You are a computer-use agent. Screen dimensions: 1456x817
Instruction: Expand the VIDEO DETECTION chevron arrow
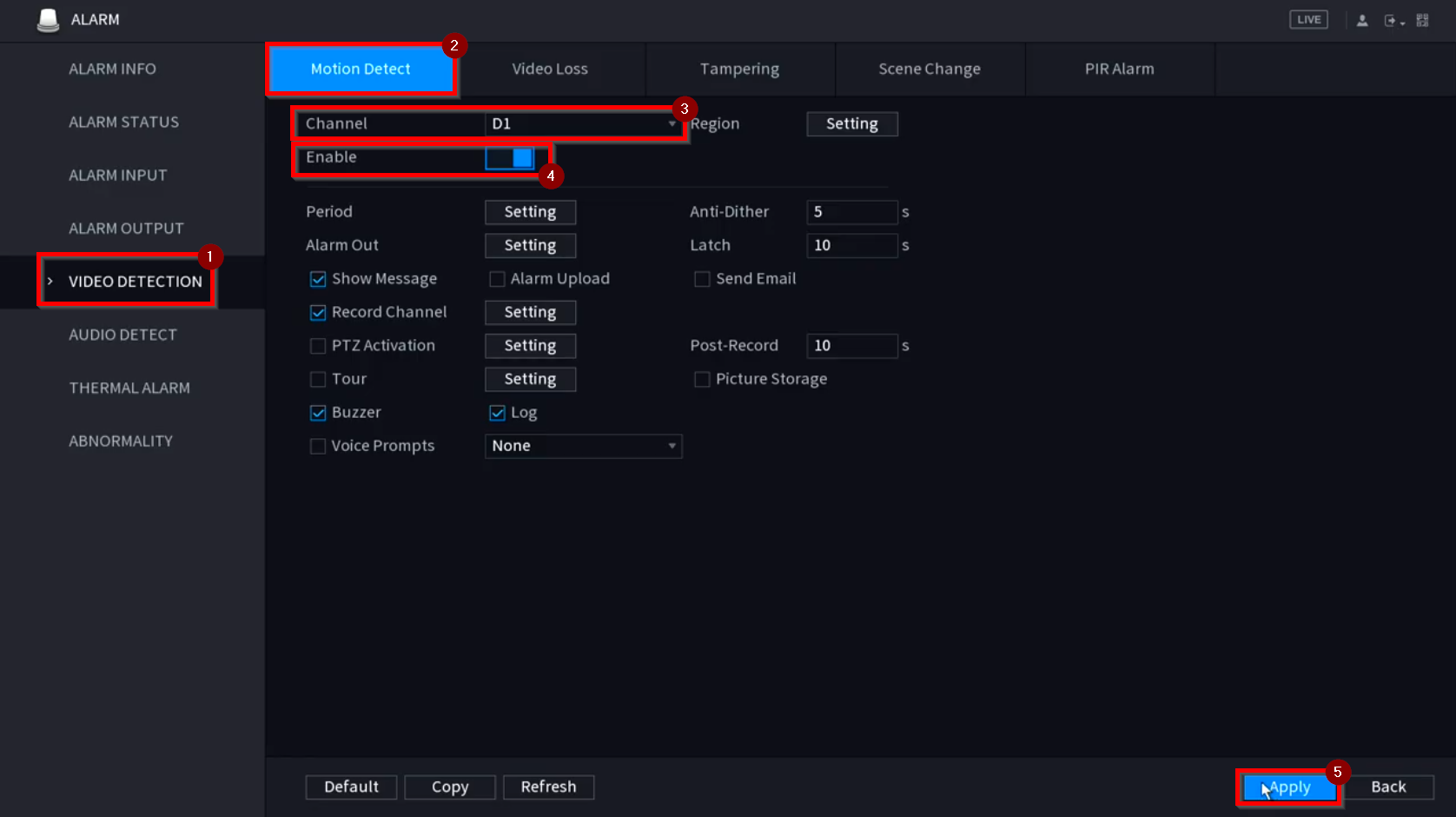point(50,282)
